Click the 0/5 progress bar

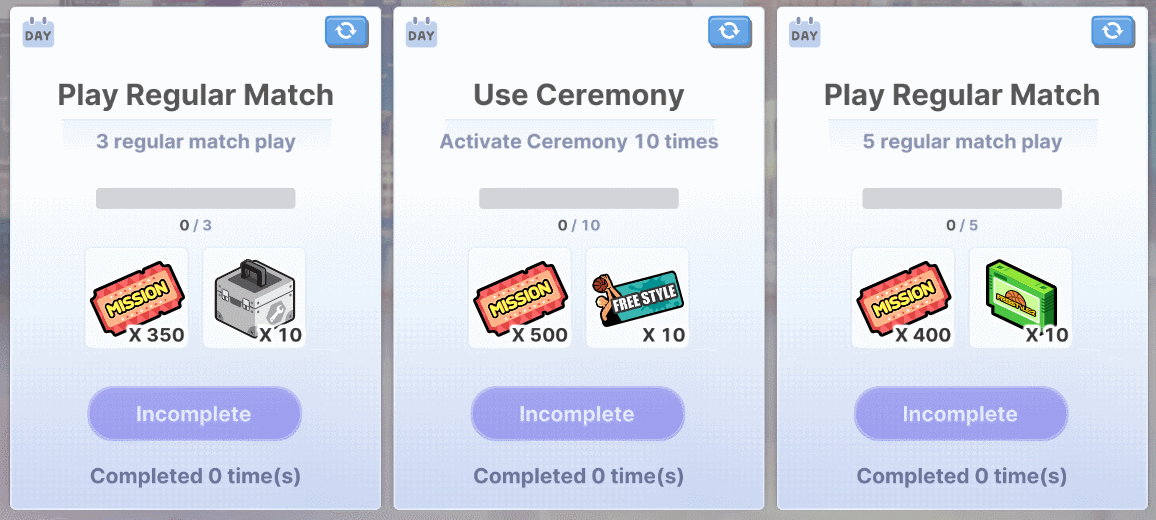point(962,198)
